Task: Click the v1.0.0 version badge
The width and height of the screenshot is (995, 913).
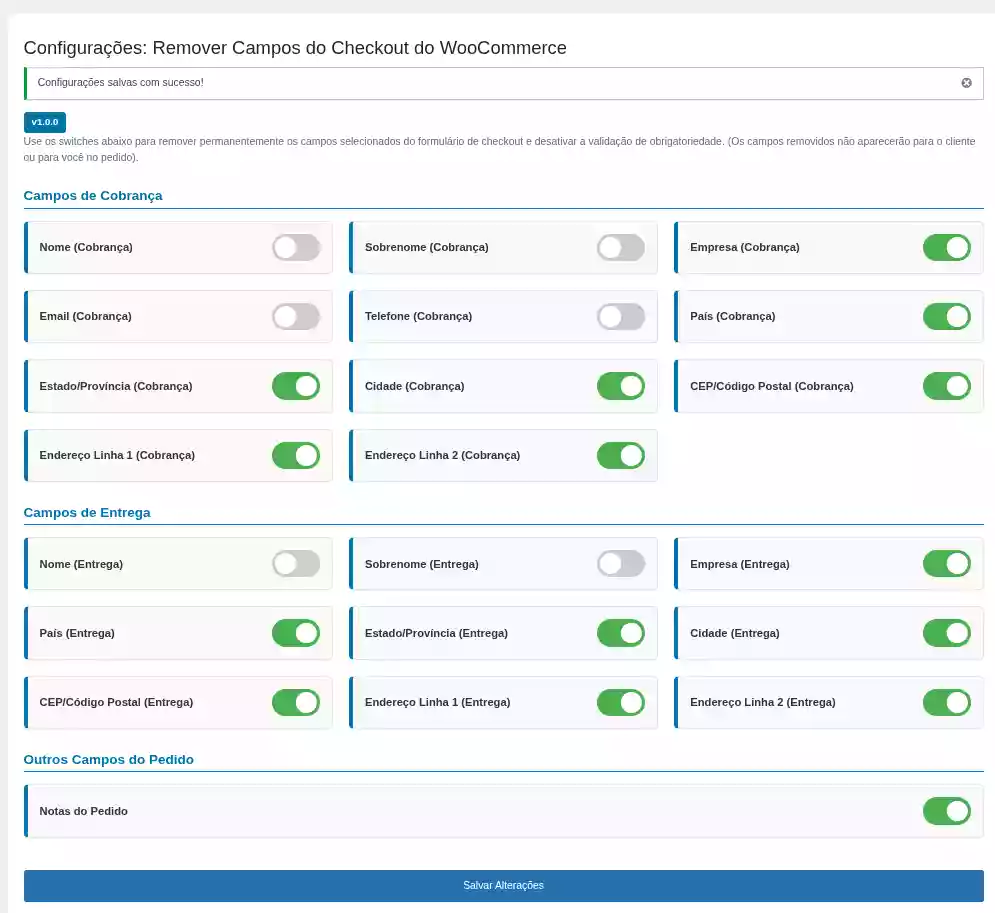Action: coord(45,122)
